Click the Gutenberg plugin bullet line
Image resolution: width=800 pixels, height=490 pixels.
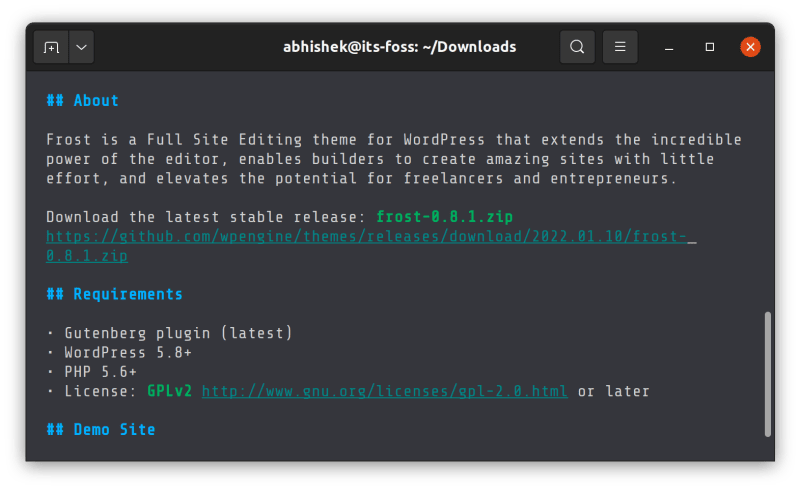(170, 333)
